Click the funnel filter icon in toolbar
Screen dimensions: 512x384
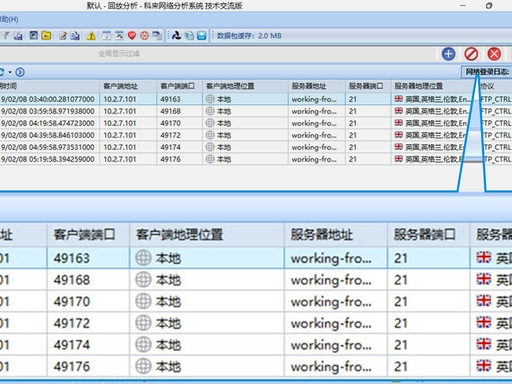(6, 35)
